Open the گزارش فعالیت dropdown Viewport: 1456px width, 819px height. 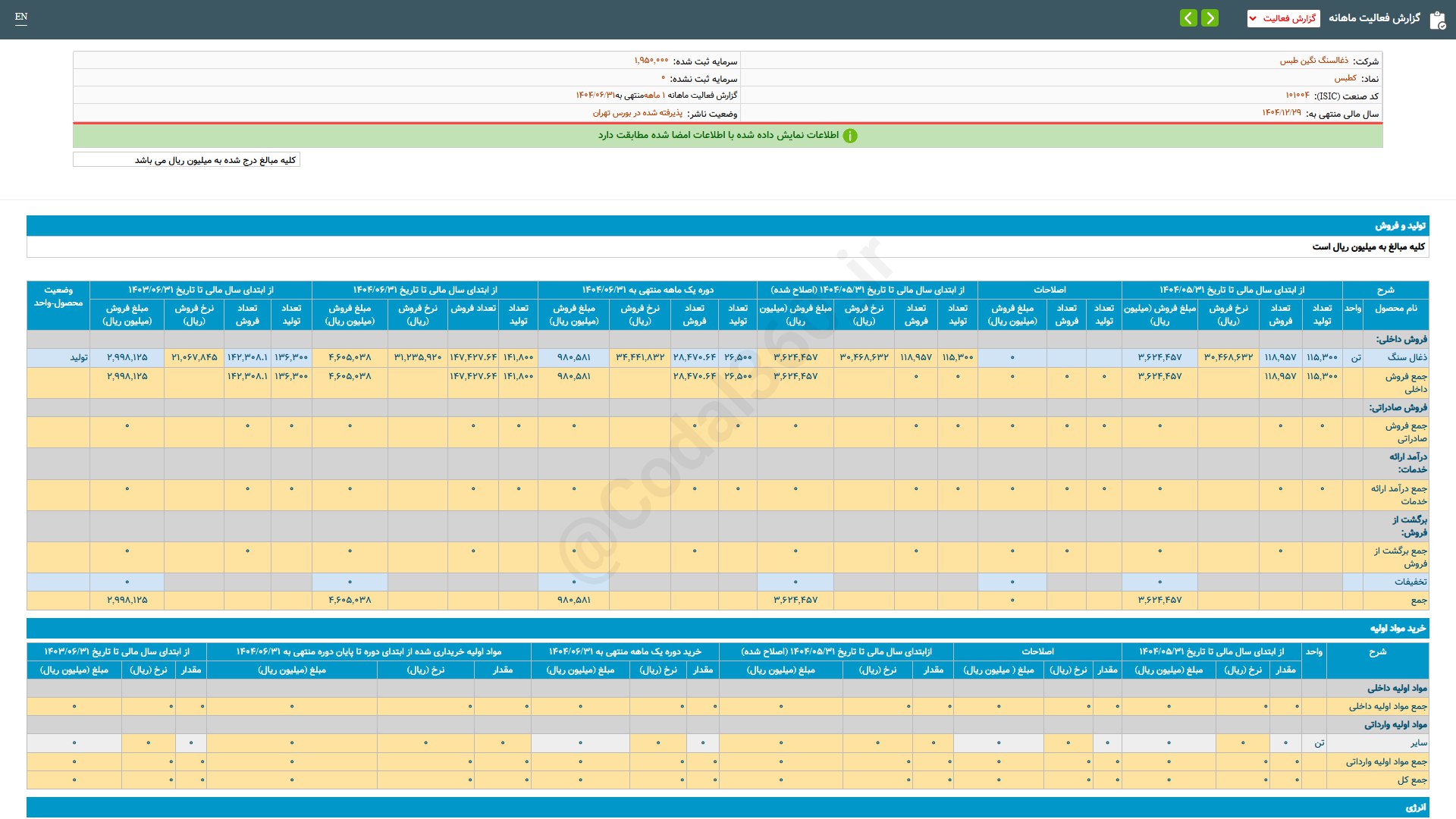pyautogui.click(x=1283, y=18)
